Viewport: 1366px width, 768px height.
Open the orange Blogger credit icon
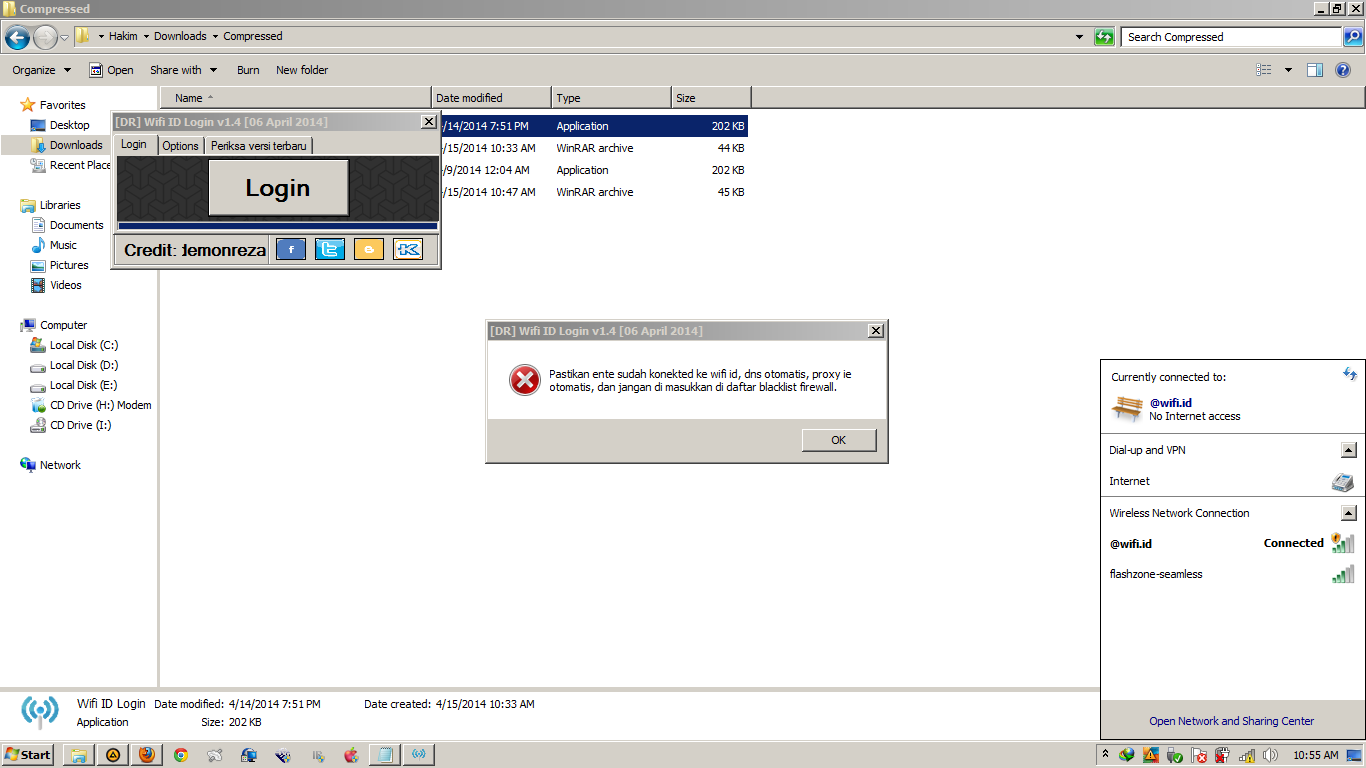point(369,249)
